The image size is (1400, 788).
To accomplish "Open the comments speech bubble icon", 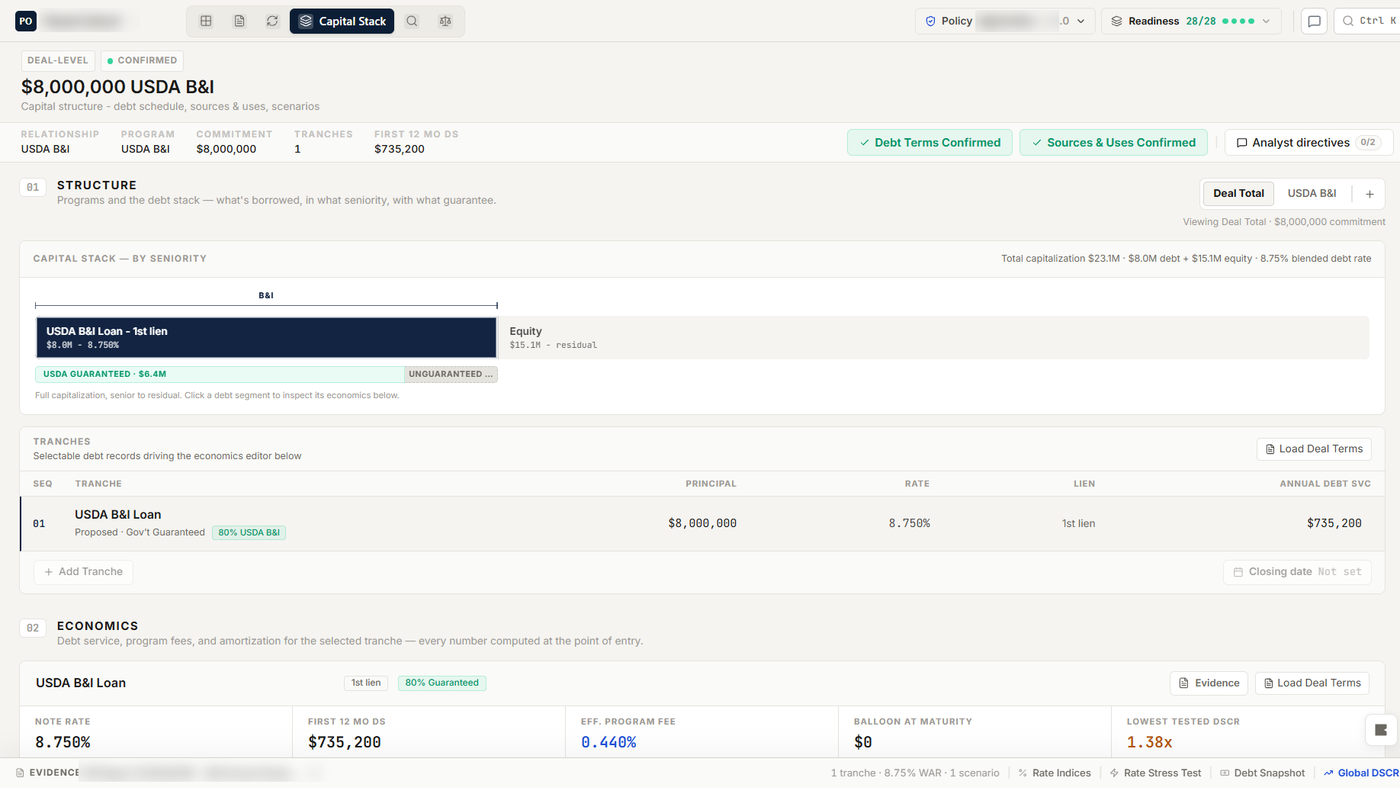I will pos(1314,21).
